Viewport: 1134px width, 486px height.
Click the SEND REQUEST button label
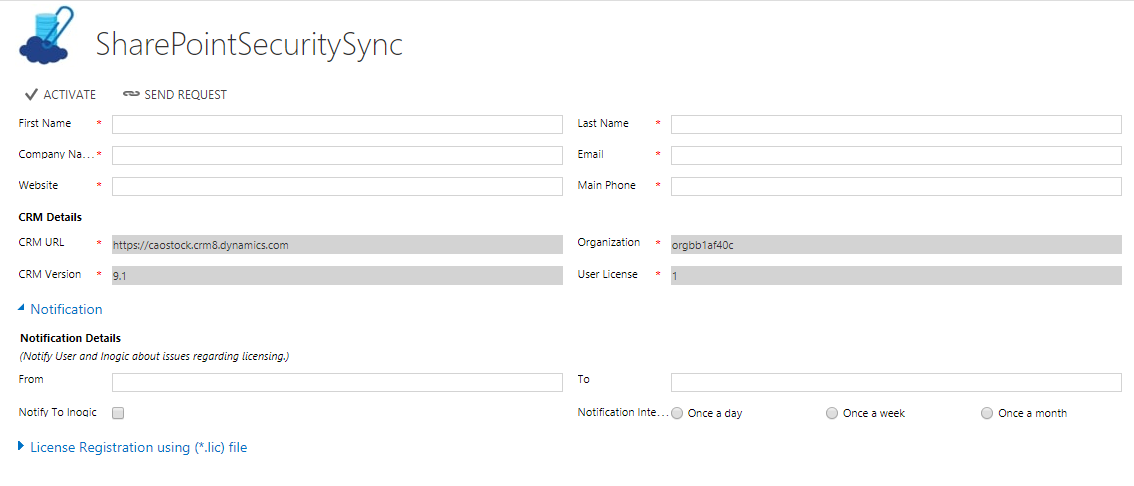pyautogui.click(x=185, y=95)
